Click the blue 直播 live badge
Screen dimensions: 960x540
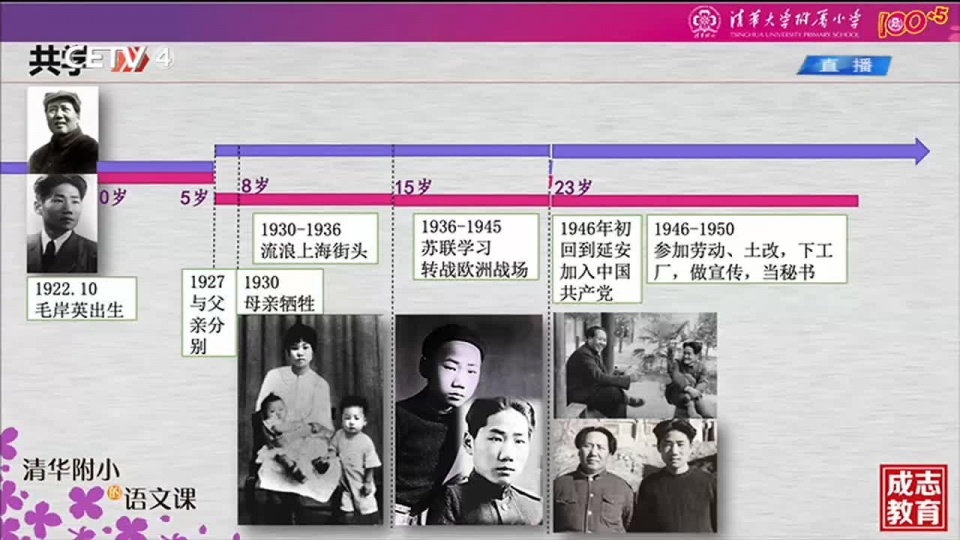click(x=843, y=66)
